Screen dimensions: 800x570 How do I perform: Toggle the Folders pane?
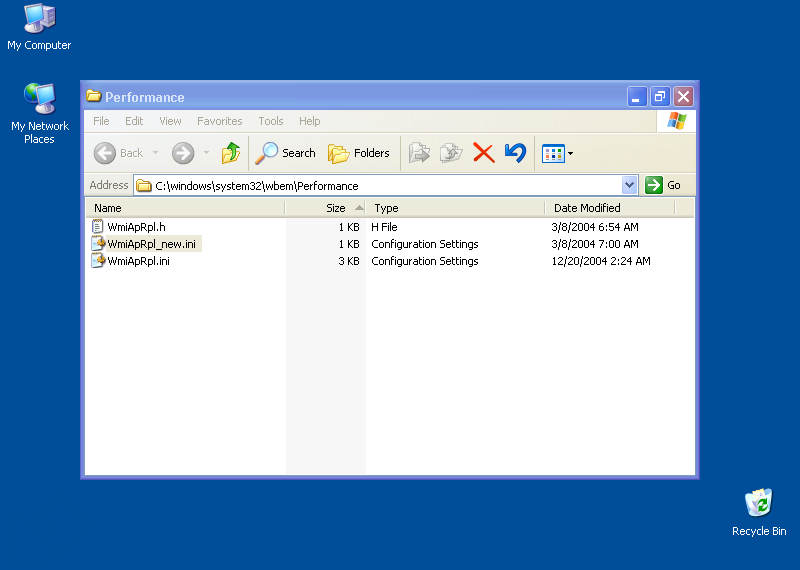point(358,153)
